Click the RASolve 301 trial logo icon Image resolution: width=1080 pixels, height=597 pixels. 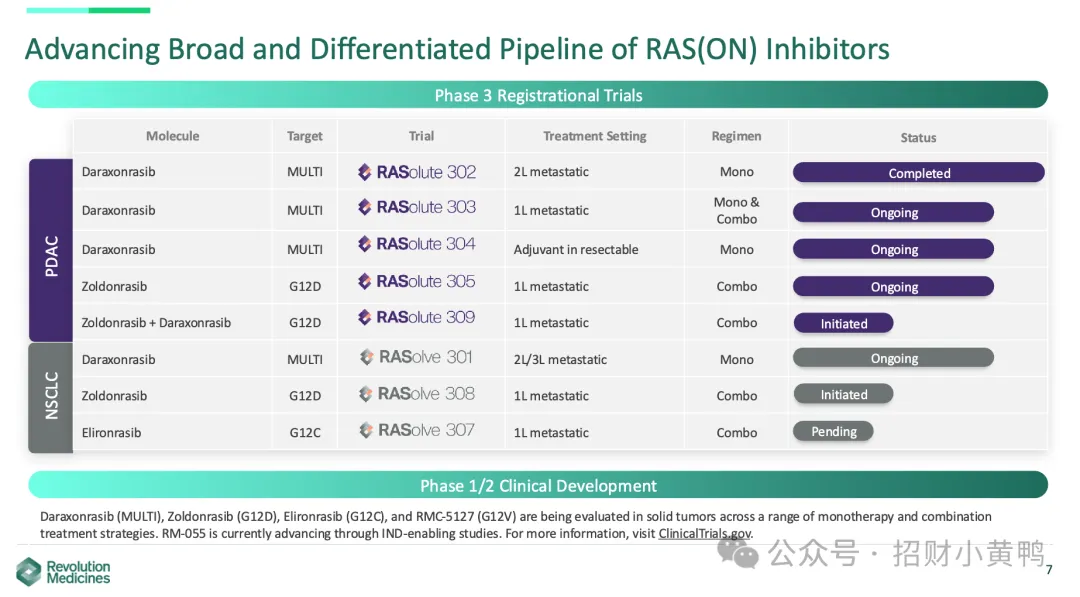pyautogui.click(x=367, y=357)
